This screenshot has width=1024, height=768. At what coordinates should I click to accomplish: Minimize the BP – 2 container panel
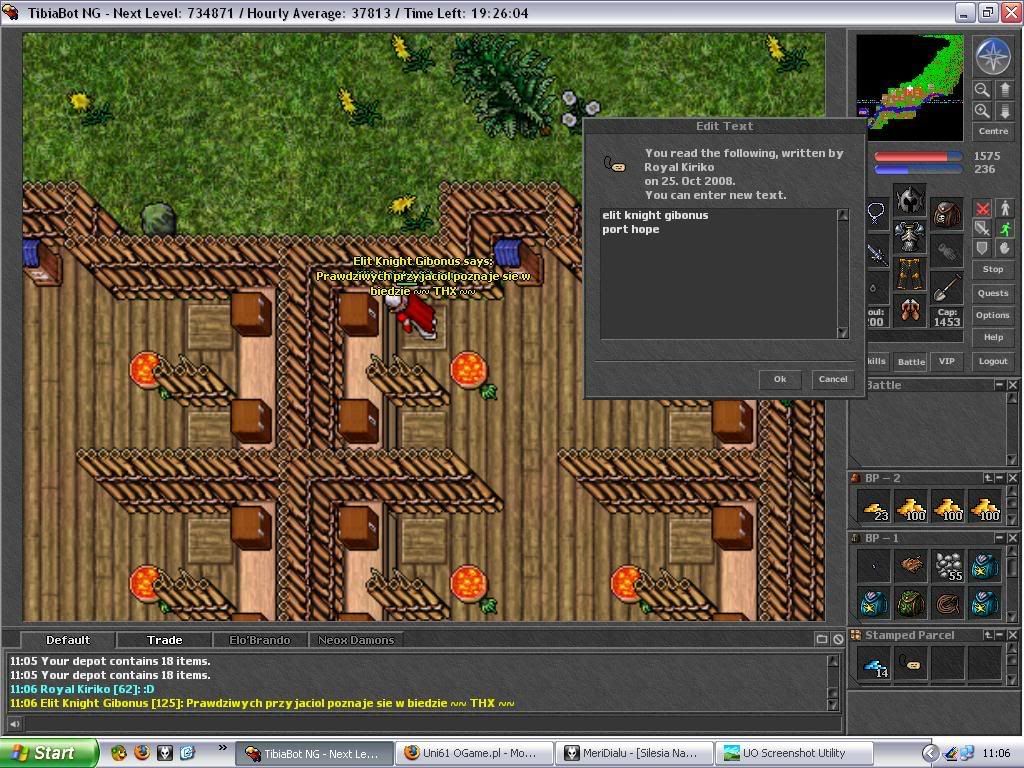pyautogui.click(x=999, y=478)
